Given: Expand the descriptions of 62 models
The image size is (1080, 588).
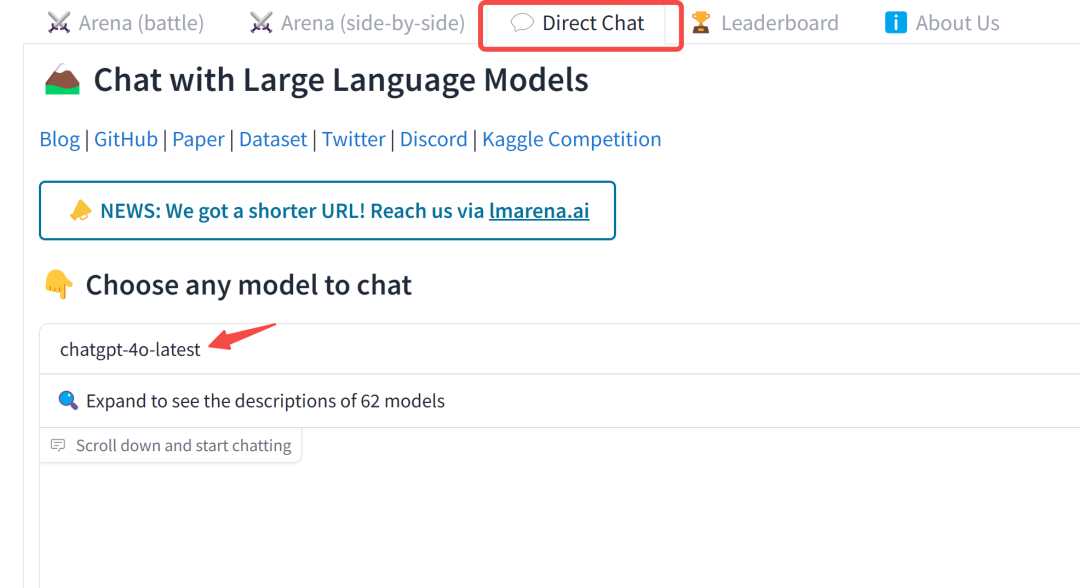Looking at the screenshot, I should point(559,401).
